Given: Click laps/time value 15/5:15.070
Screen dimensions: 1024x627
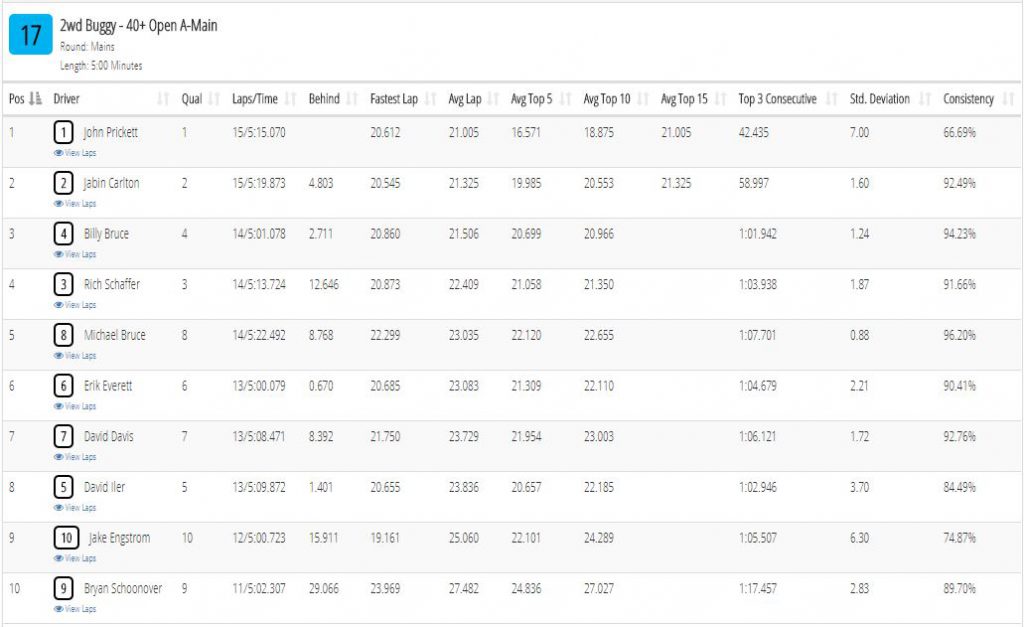Looking at the screenshot, I should (259, 133).
